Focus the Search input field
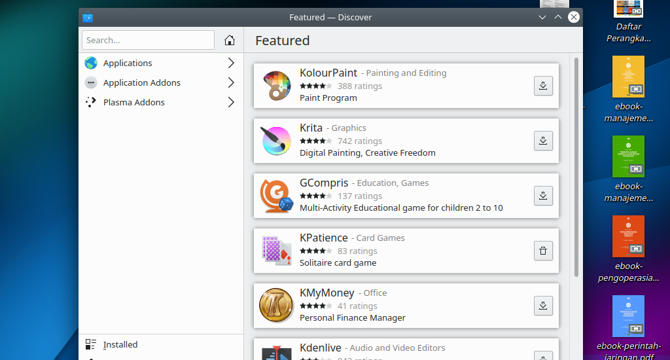Screen dimensions: 670x360 point(148,40)
